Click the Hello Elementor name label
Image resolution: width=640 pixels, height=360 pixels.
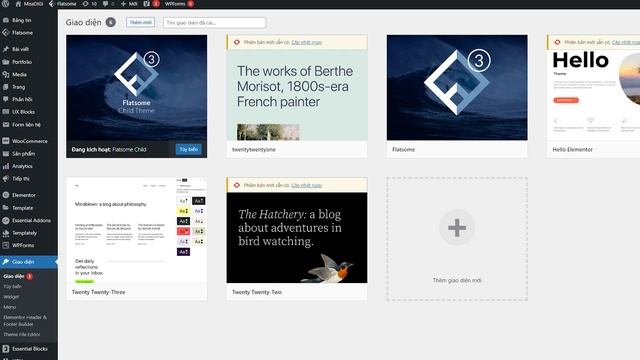pyautogui.click(x=572, y=149)
